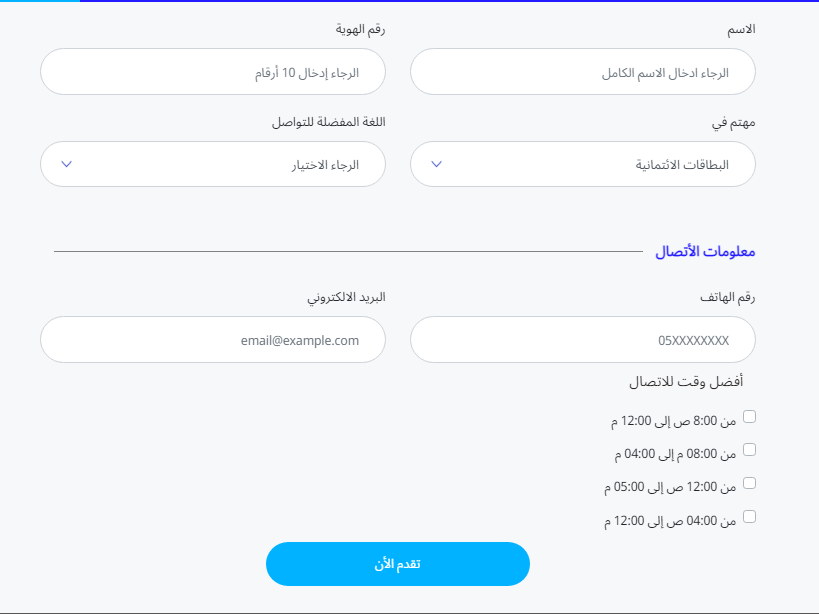Screen dimensions: 819x614
Task: Click the 'من 8:00 ص إلى 12:00 م' text label
Action: [x=674, y=421]
